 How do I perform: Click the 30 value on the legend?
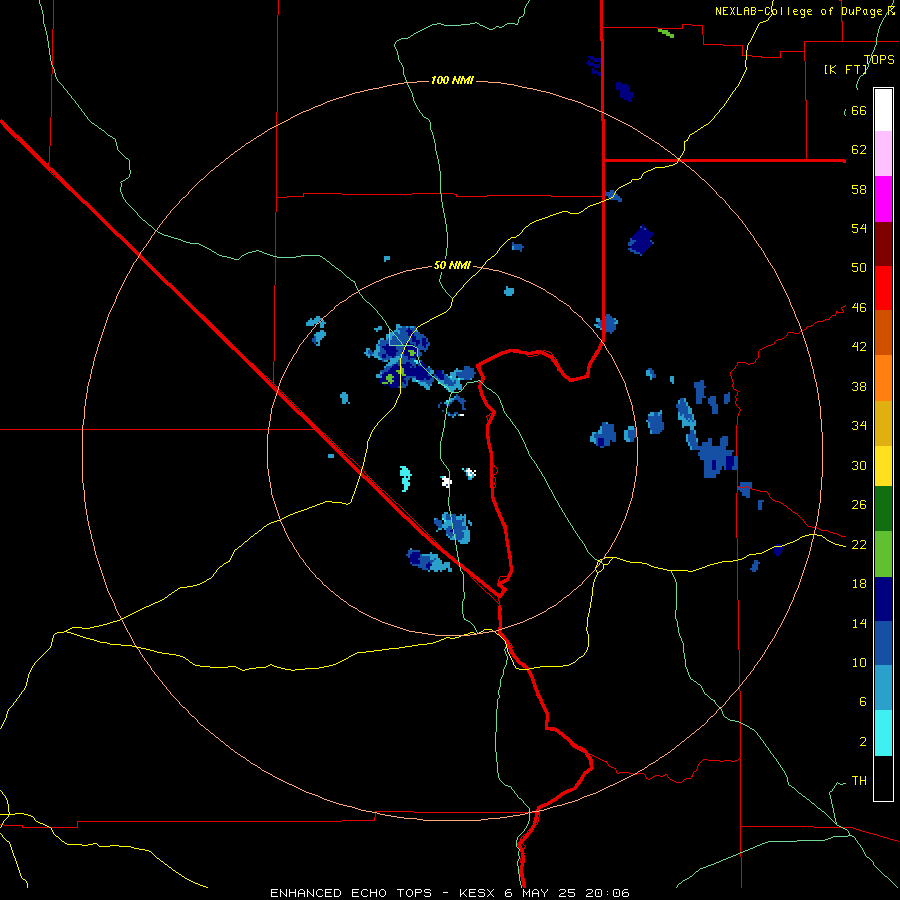pos(859,465)
